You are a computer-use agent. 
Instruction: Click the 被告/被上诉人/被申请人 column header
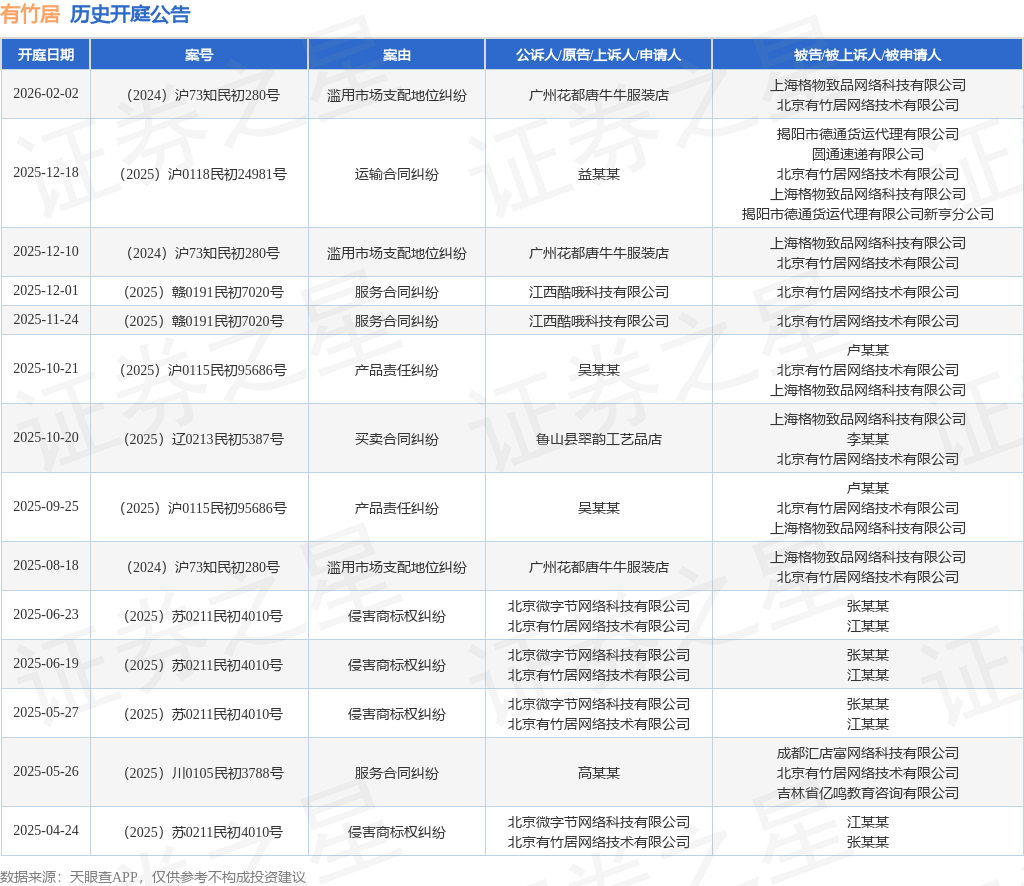pyautogui.click(x=867, y=55)
